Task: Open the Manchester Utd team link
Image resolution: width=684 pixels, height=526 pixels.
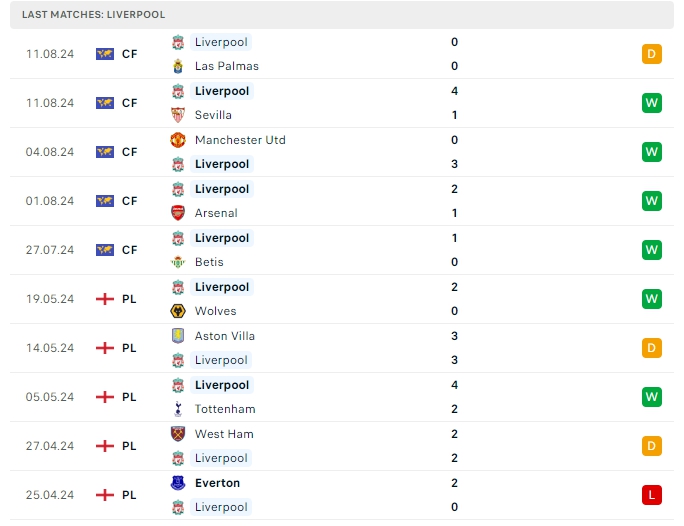Action: tap(240, 140)
